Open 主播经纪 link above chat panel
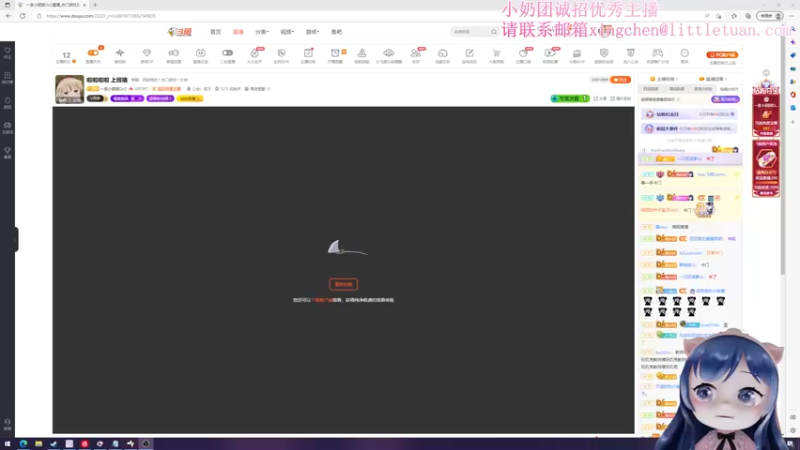The image size is (800, 450). 665,79
